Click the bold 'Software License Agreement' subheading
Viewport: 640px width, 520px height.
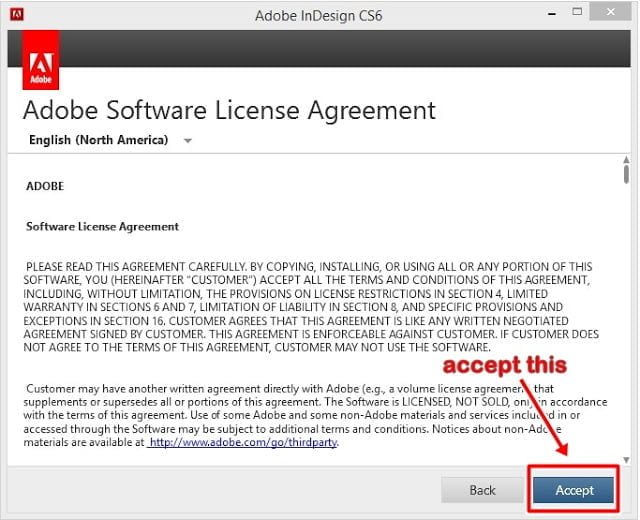102,227
